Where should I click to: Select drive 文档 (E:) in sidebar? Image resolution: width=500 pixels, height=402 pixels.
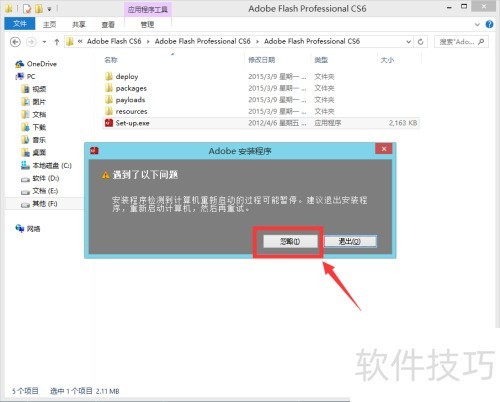coord(45,191)
